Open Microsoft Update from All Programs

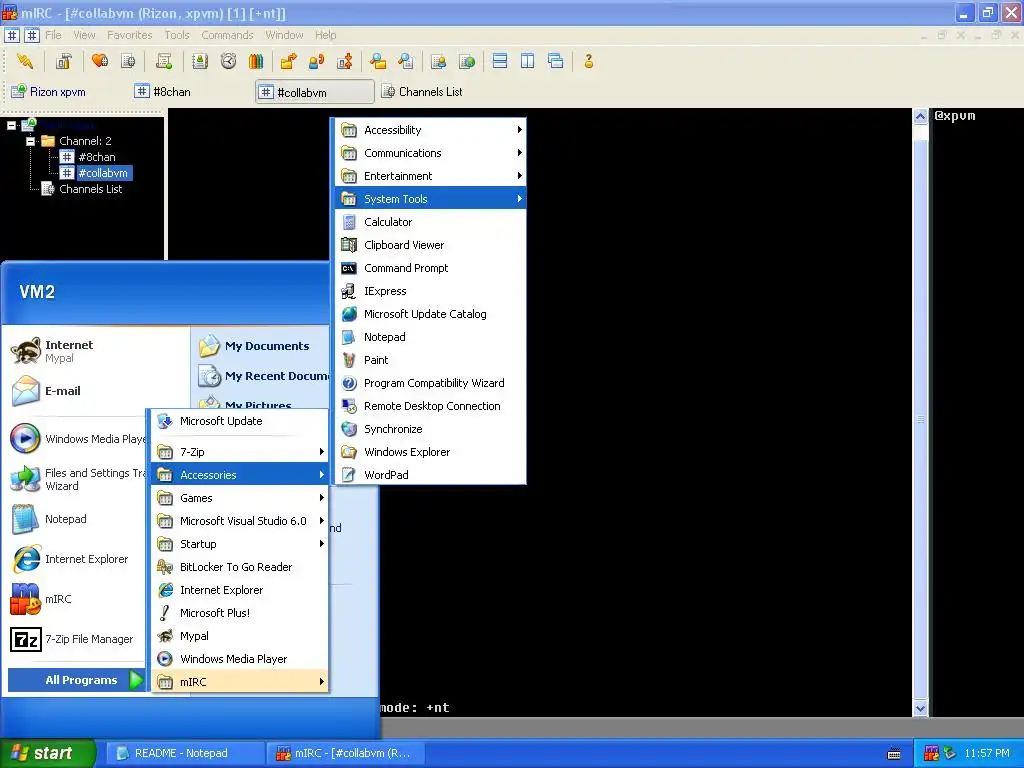click(x=240, y=421)
